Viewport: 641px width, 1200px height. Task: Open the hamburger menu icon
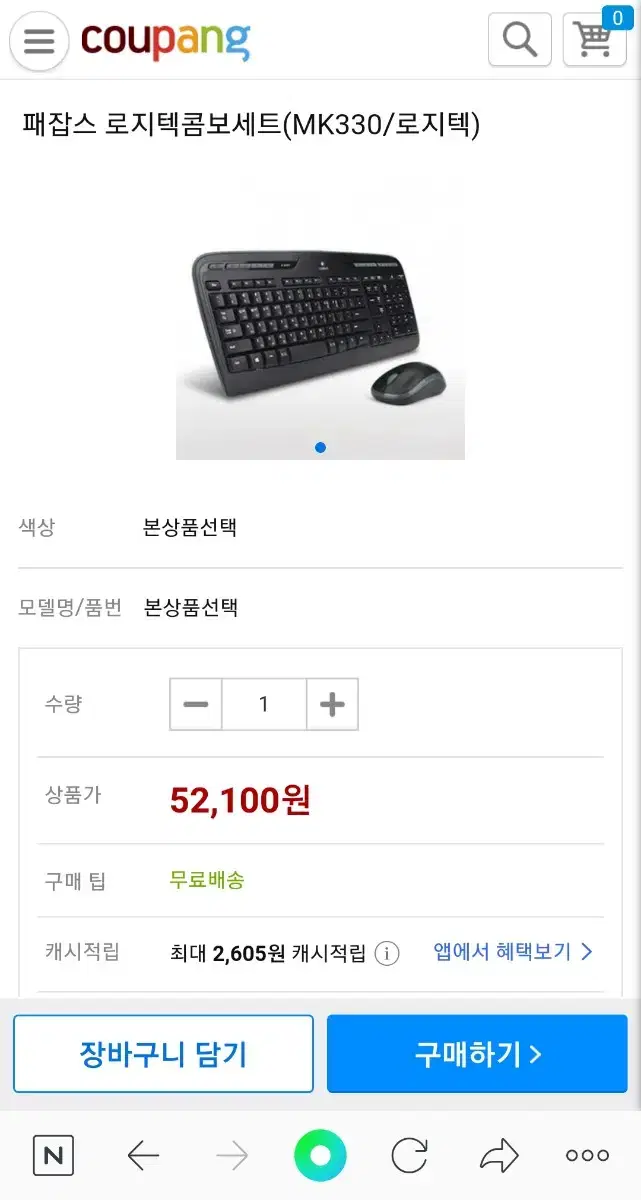click(39, 41)
